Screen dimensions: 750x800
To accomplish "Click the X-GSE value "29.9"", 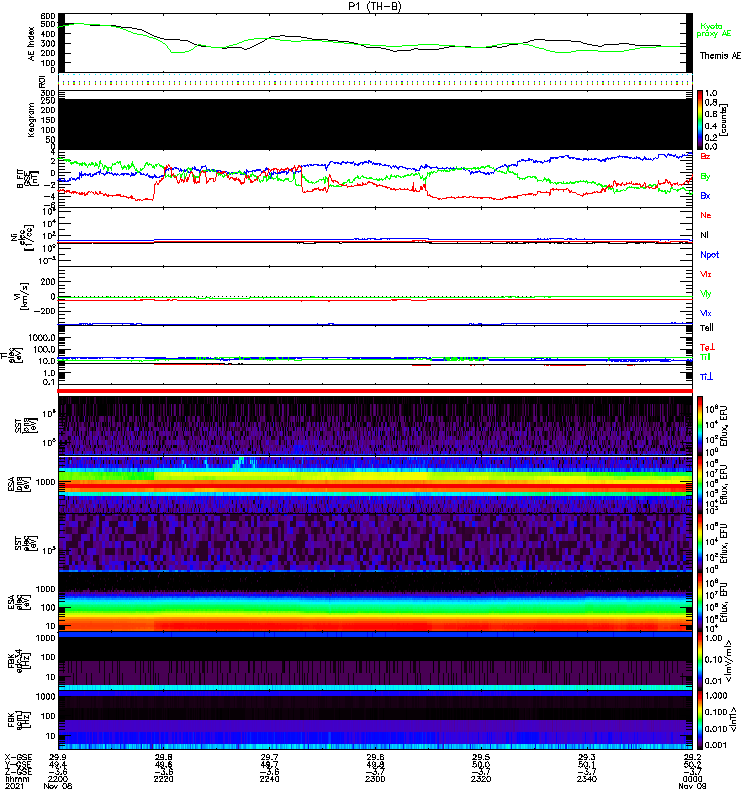I will [57, 757].
